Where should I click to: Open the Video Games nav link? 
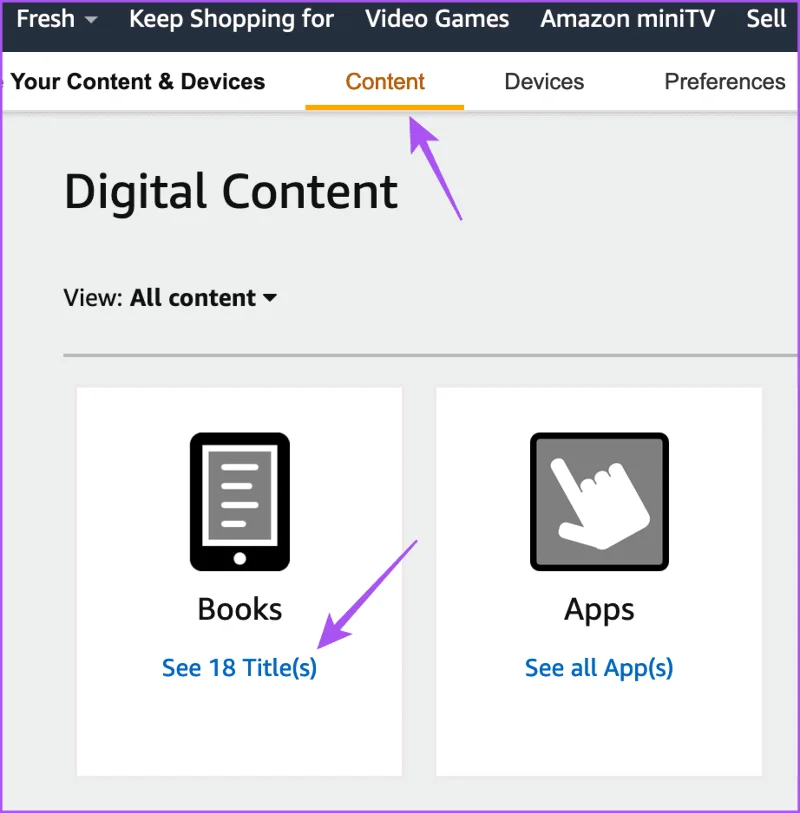click(x=437, y=19)
